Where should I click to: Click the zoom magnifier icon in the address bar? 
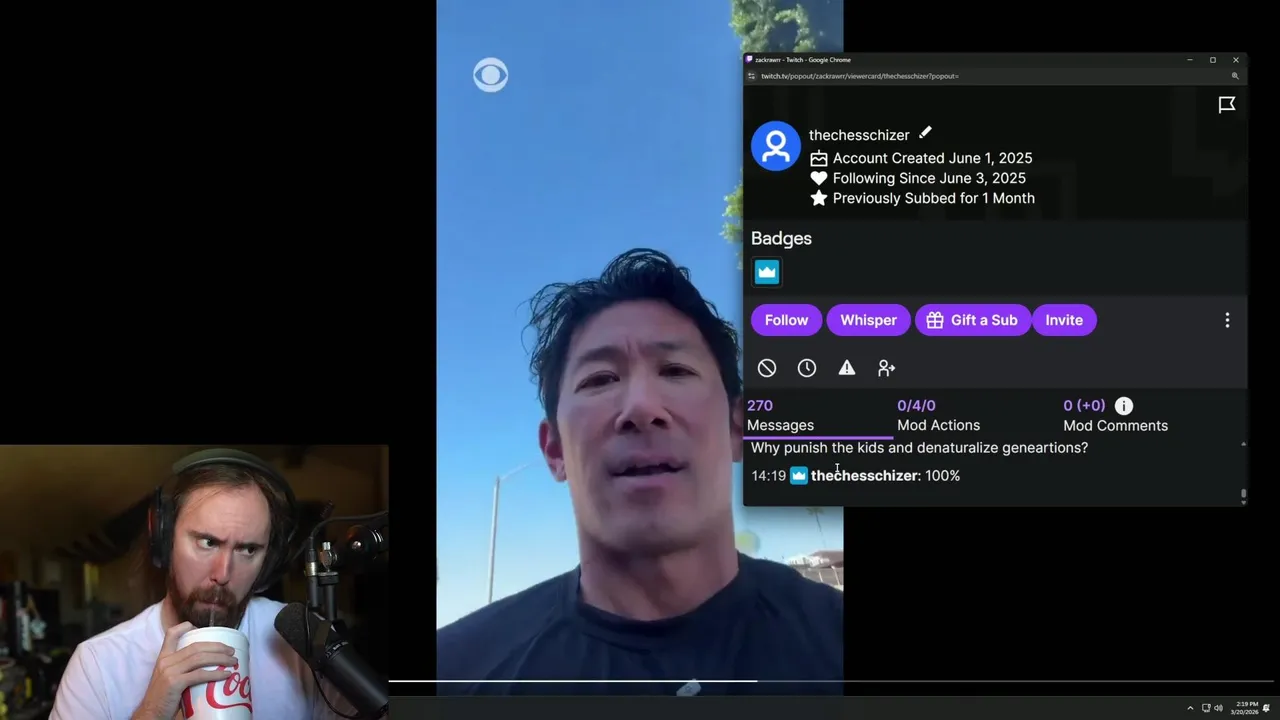point(1235,76)
